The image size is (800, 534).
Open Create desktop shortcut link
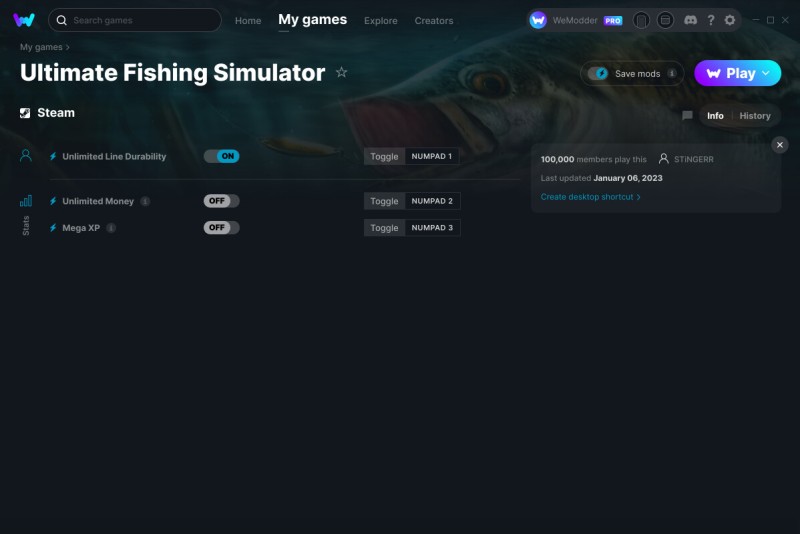[x=590, y=197]
